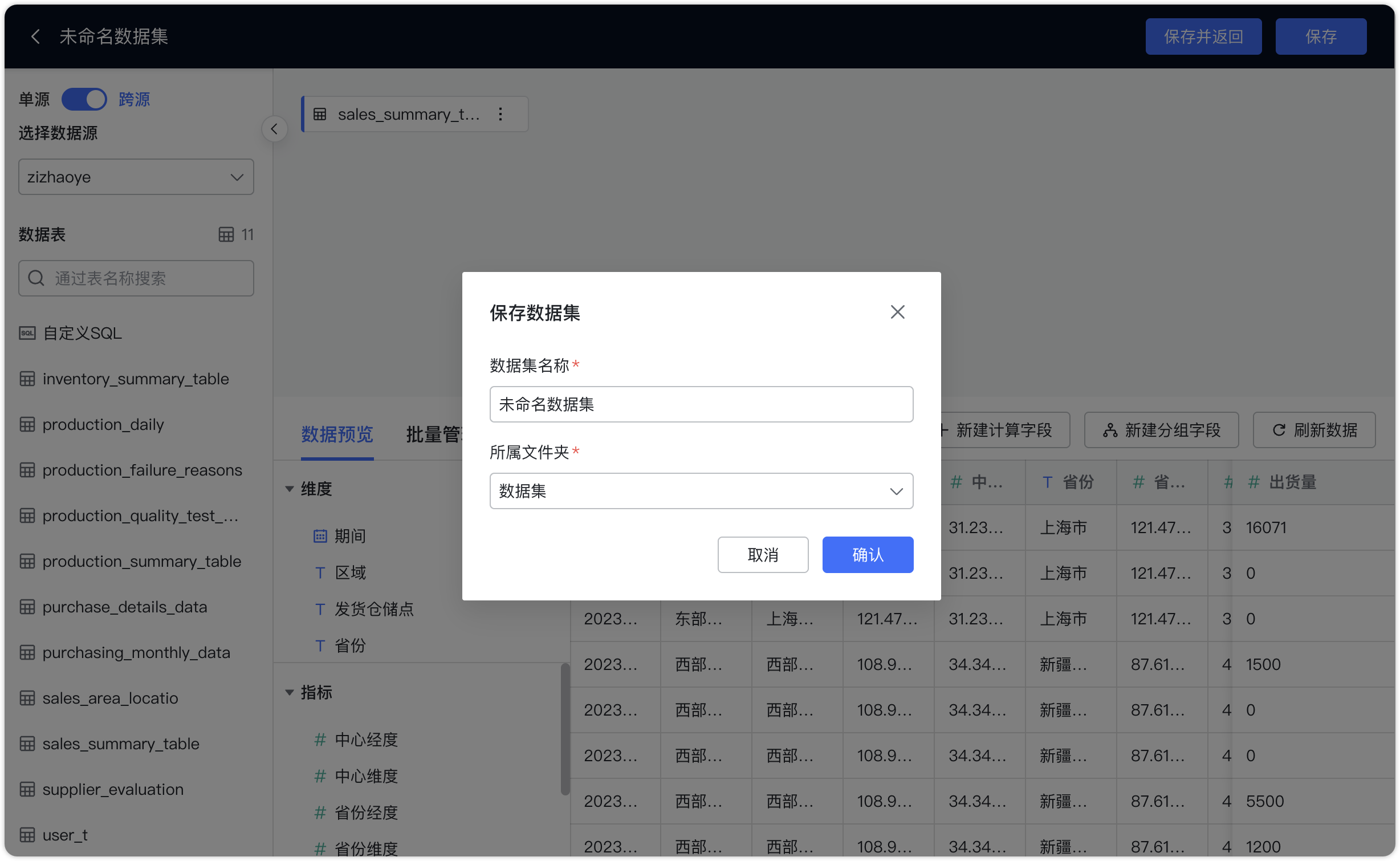
Task: Switch to the 批量管理 tab
Action: tap(434, 434)
